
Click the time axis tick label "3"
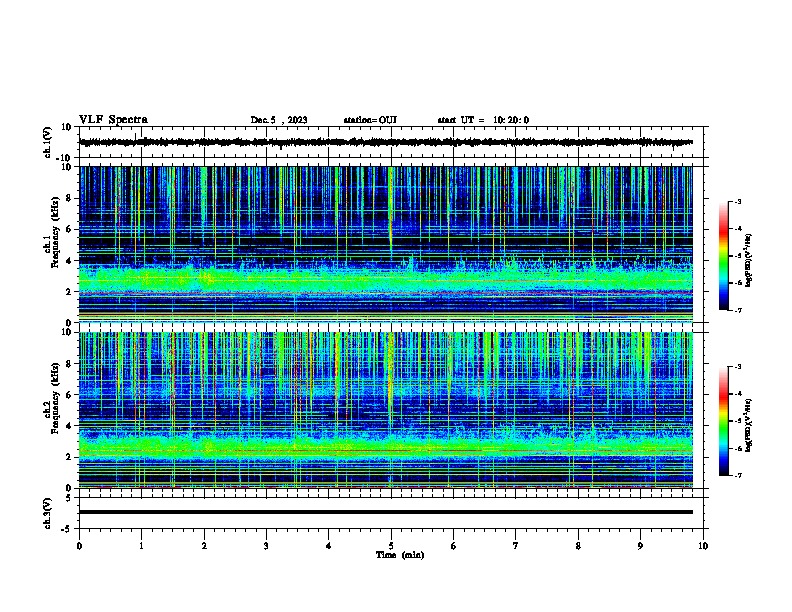(x=266, y=546)
